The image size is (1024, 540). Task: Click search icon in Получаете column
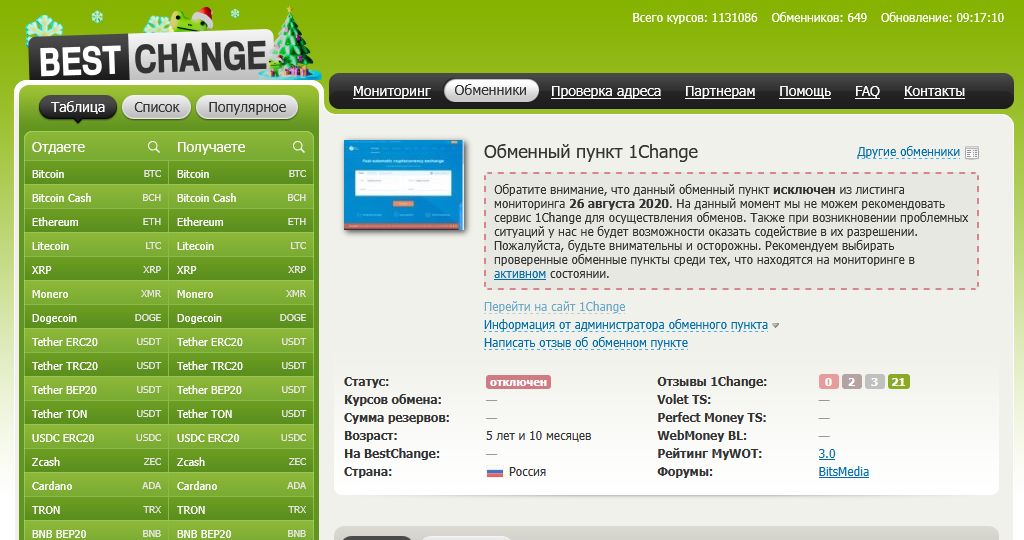pyautogui.click(x=298, y=147)
